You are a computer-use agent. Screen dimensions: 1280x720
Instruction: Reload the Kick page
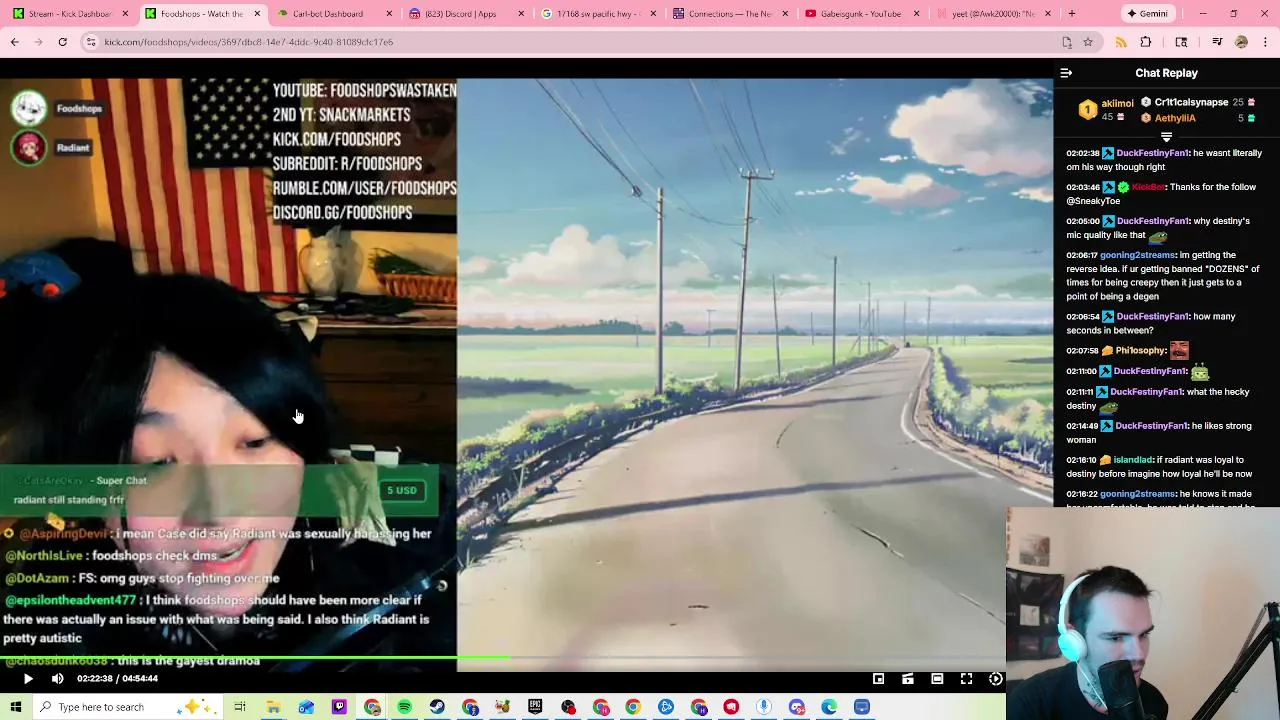[62, 42]
